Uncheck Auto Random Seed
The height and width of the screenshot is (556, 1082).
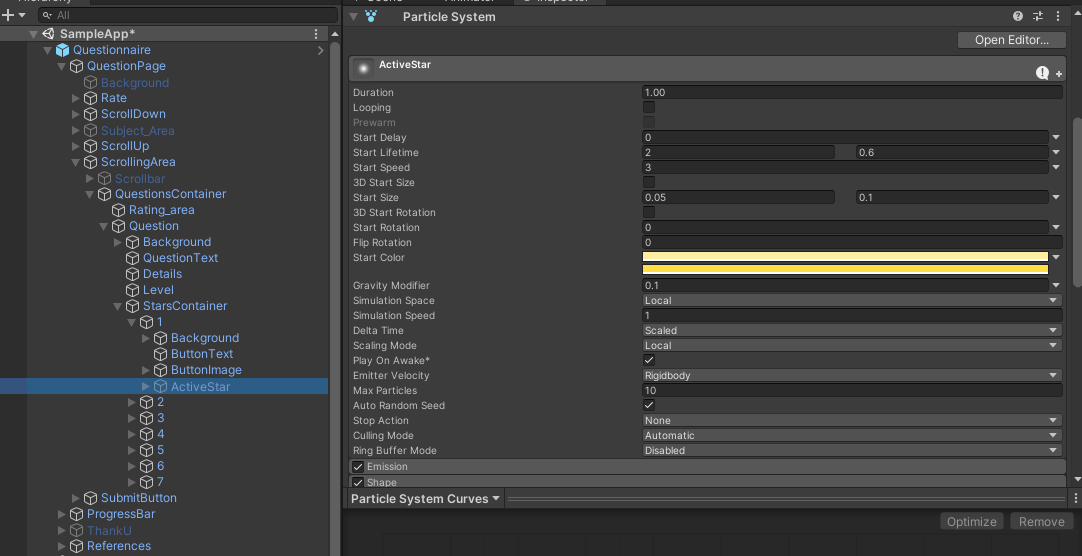[649, 406]
